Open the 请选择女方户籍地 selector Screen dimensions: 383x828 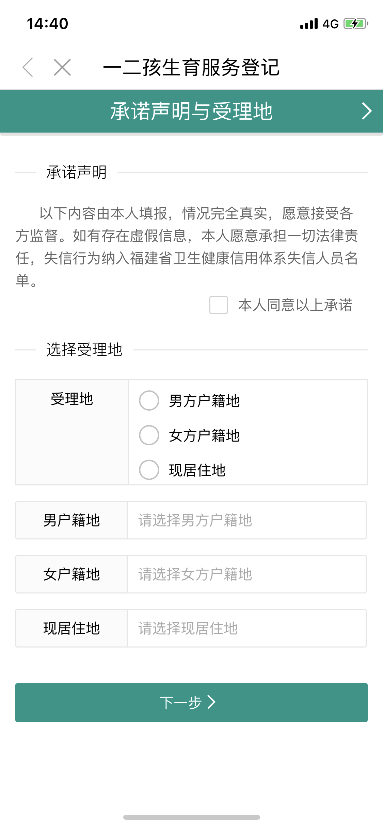(x=247, y=574)
